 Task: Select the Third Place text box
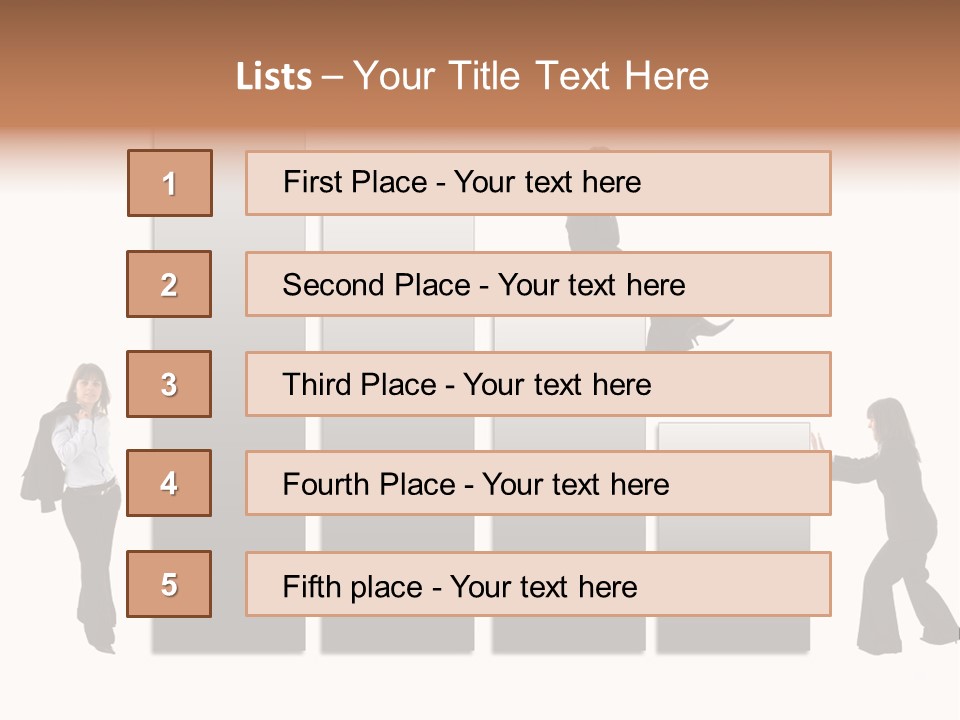[538, 384]
